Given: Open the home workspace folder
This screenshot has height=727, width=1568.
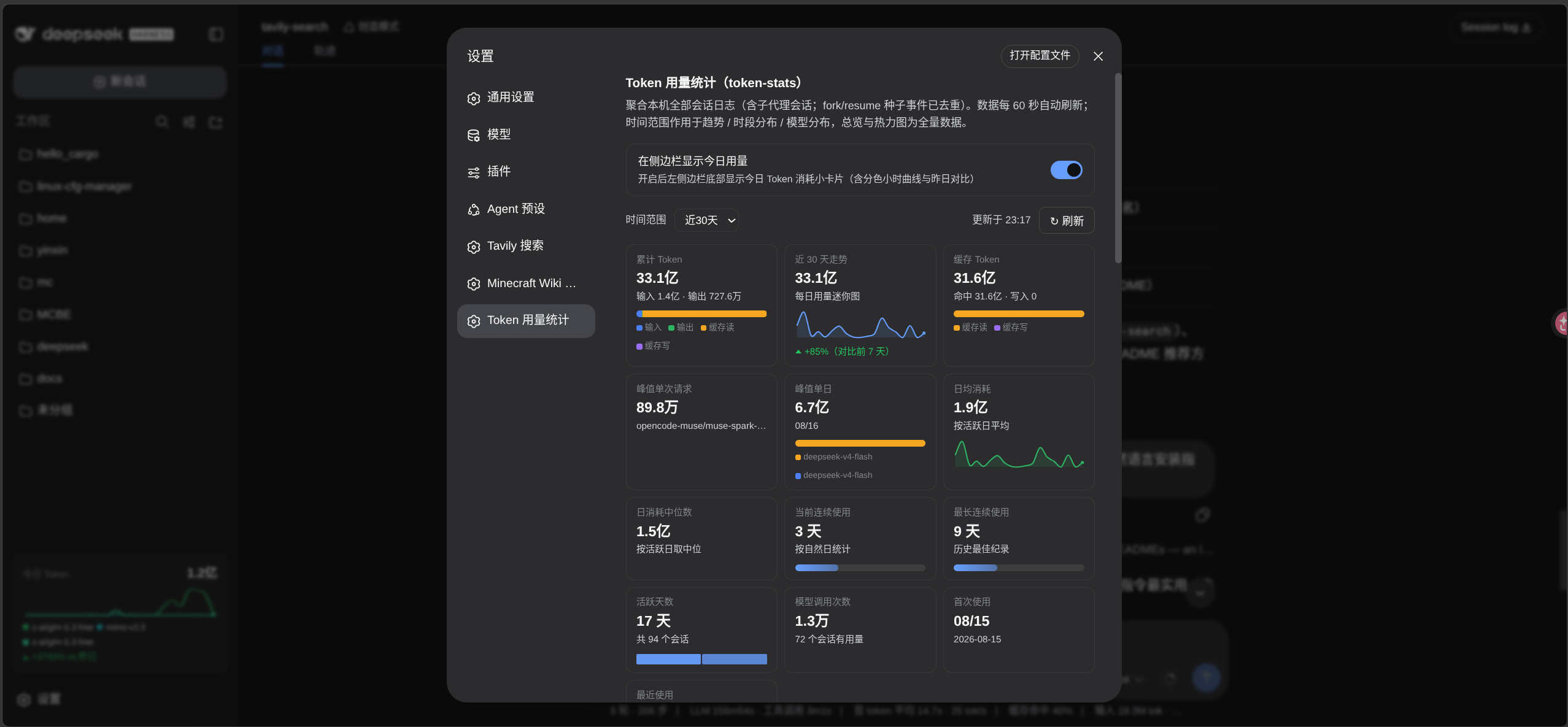Looking at the screenshot, I should point(120,218).
